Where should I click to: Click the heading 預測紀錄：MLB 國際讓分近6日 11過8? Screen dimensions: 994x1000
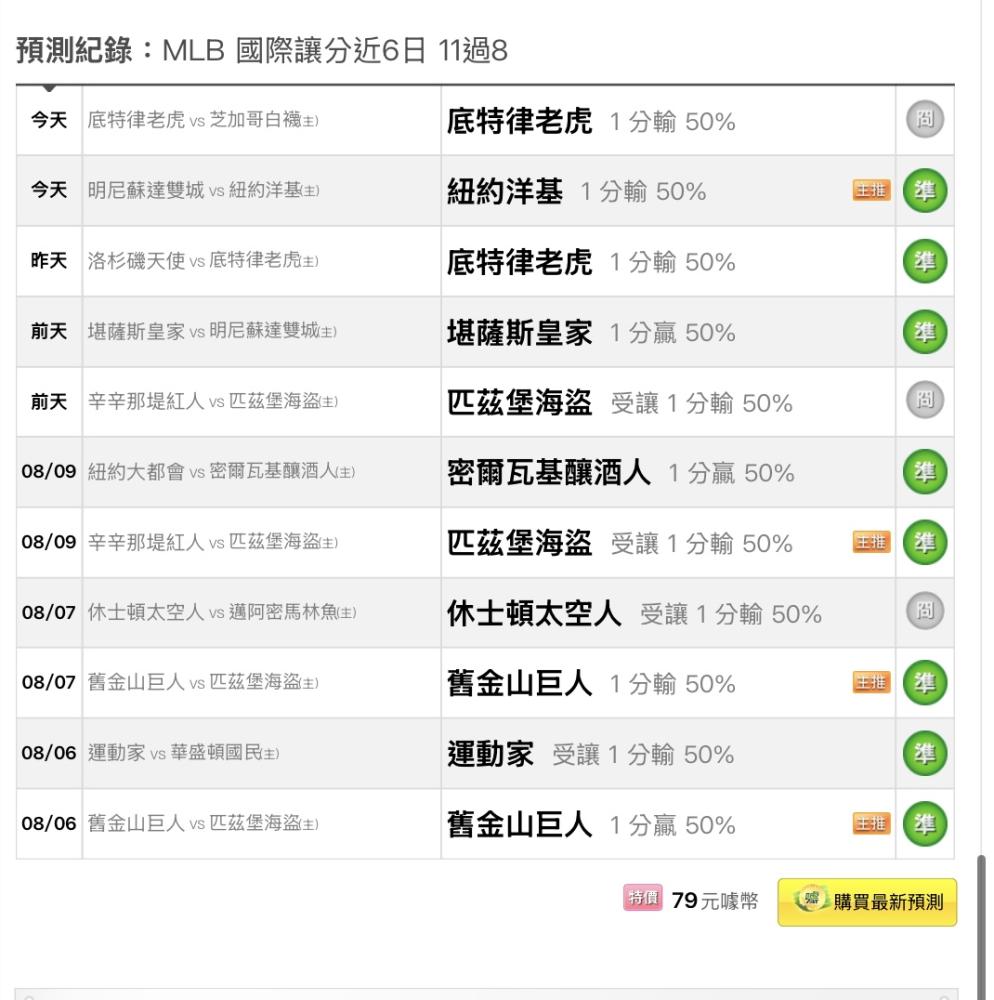pos(262,50)
